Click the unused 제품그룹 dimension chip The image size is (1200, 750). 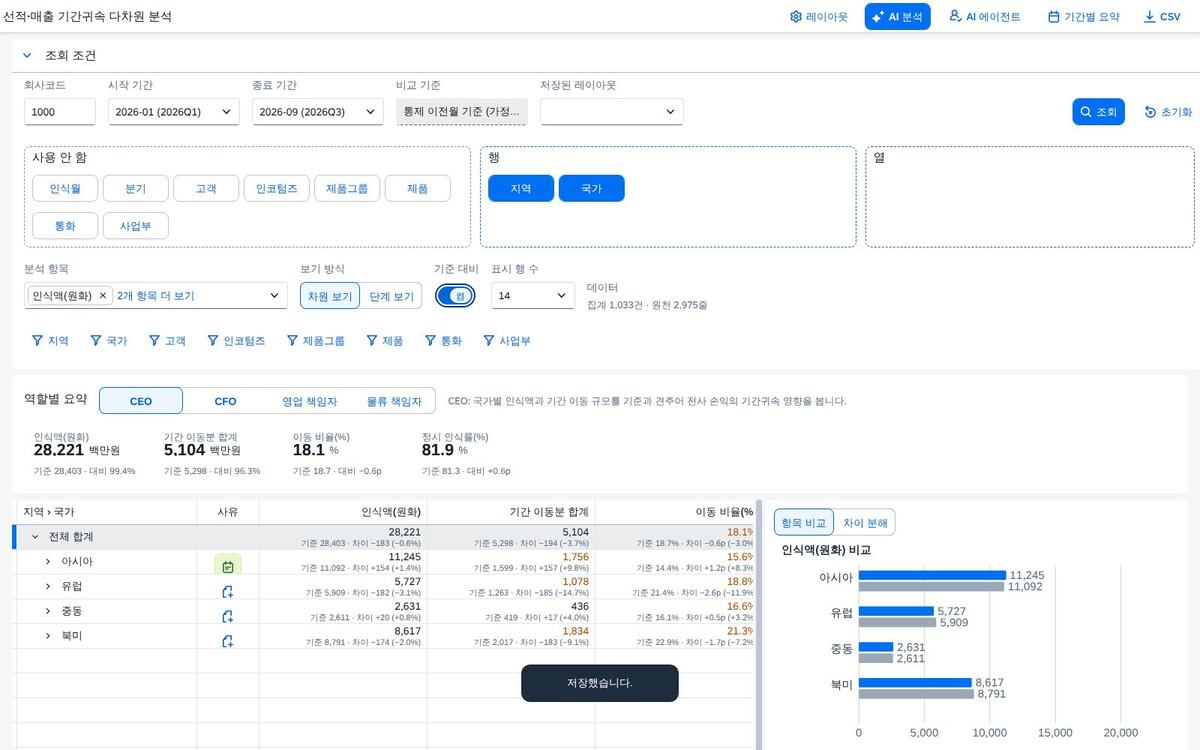347,188
